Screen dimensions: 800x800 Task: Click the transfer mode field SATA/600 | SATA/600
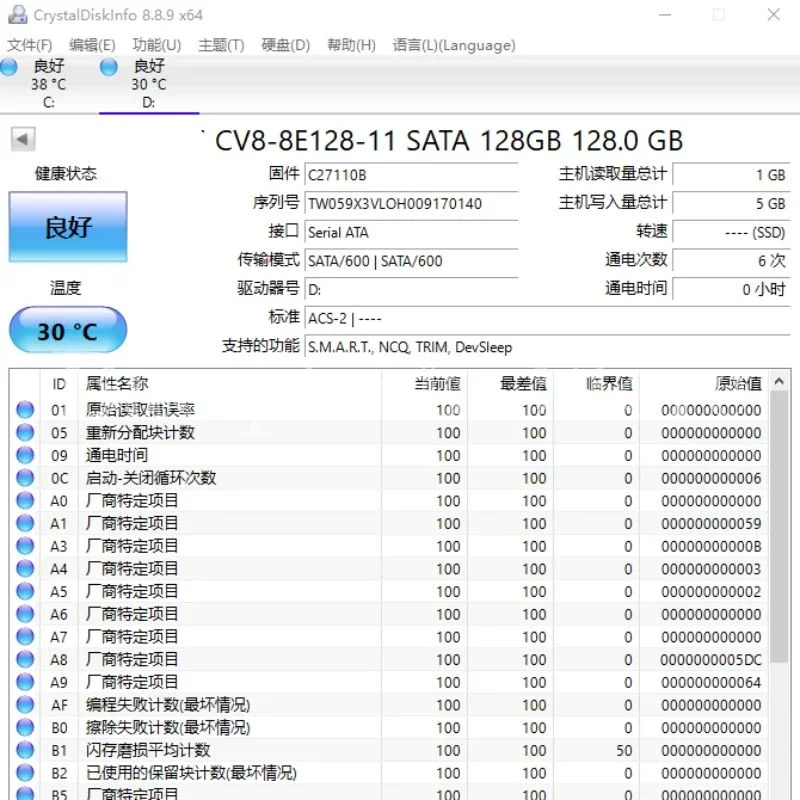[411, 261]
